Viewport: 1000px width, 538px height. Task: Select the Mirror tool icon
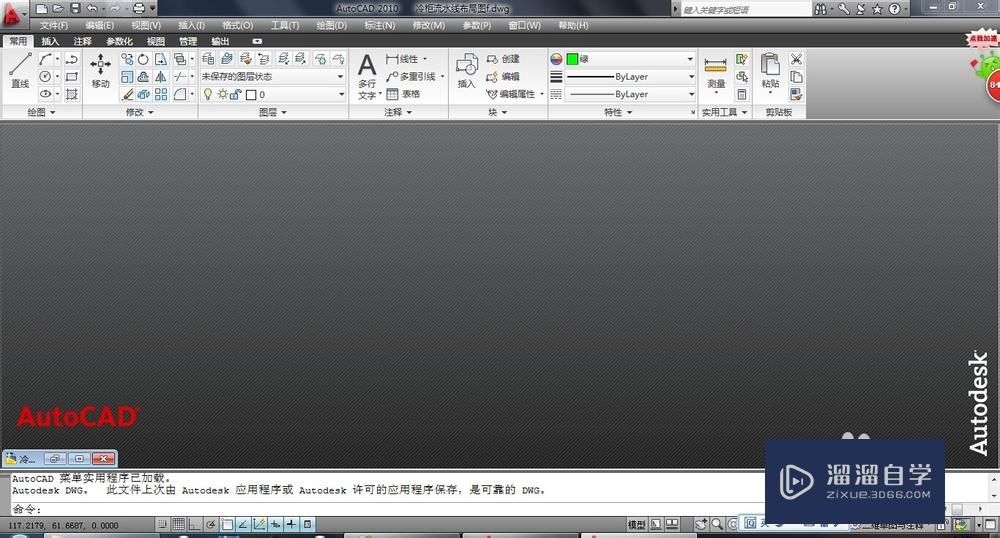coord(161,76)
